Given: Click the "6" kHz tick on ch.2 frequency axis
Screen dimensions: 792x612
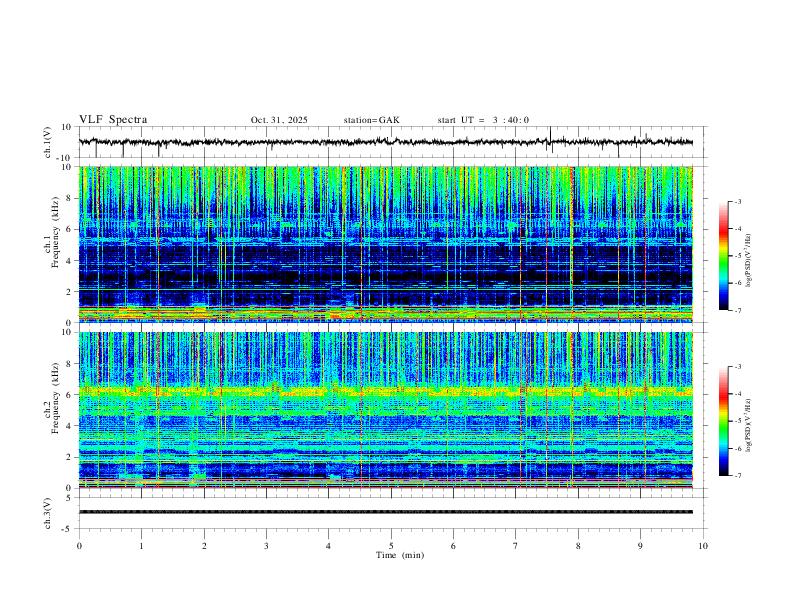Looking at the screenshot, I should 70,395.
